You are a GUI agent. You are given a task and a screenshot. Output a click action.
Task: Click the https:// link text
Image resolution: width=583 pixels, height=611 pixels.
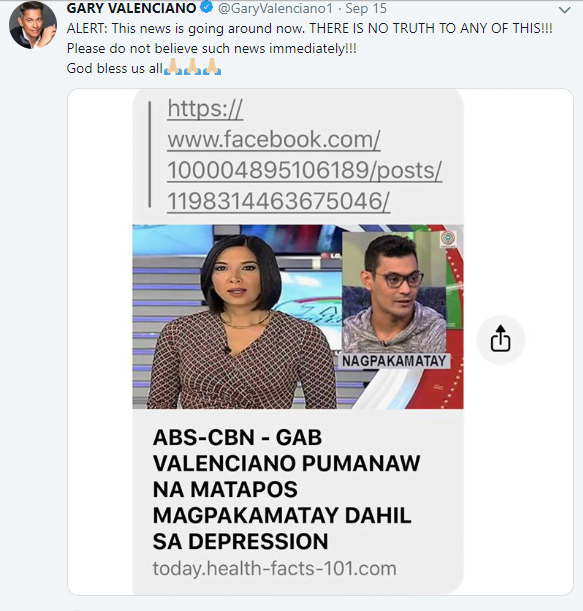[205, 108]
